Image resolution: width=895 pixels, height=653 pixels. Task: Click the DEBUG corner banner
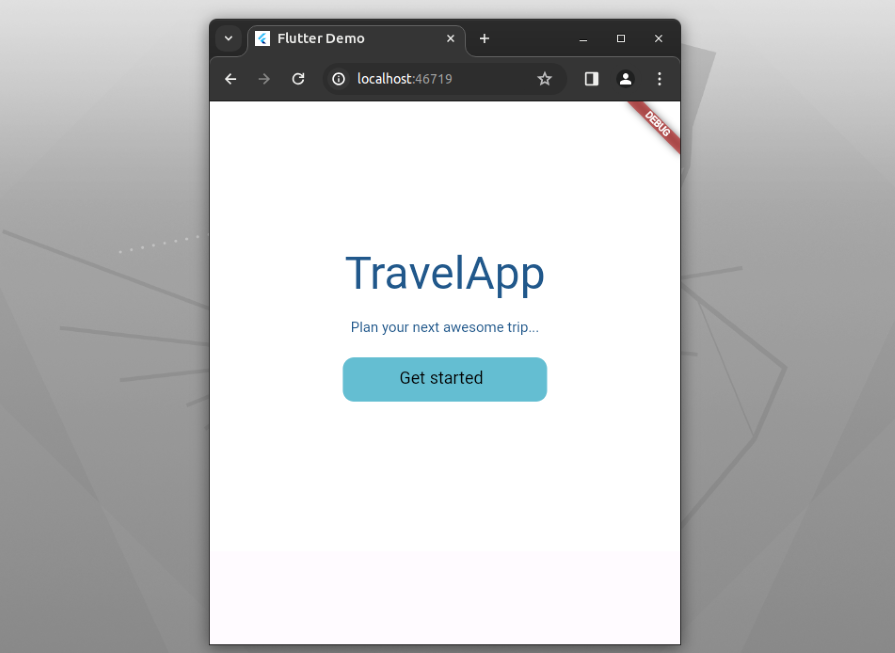658,124
